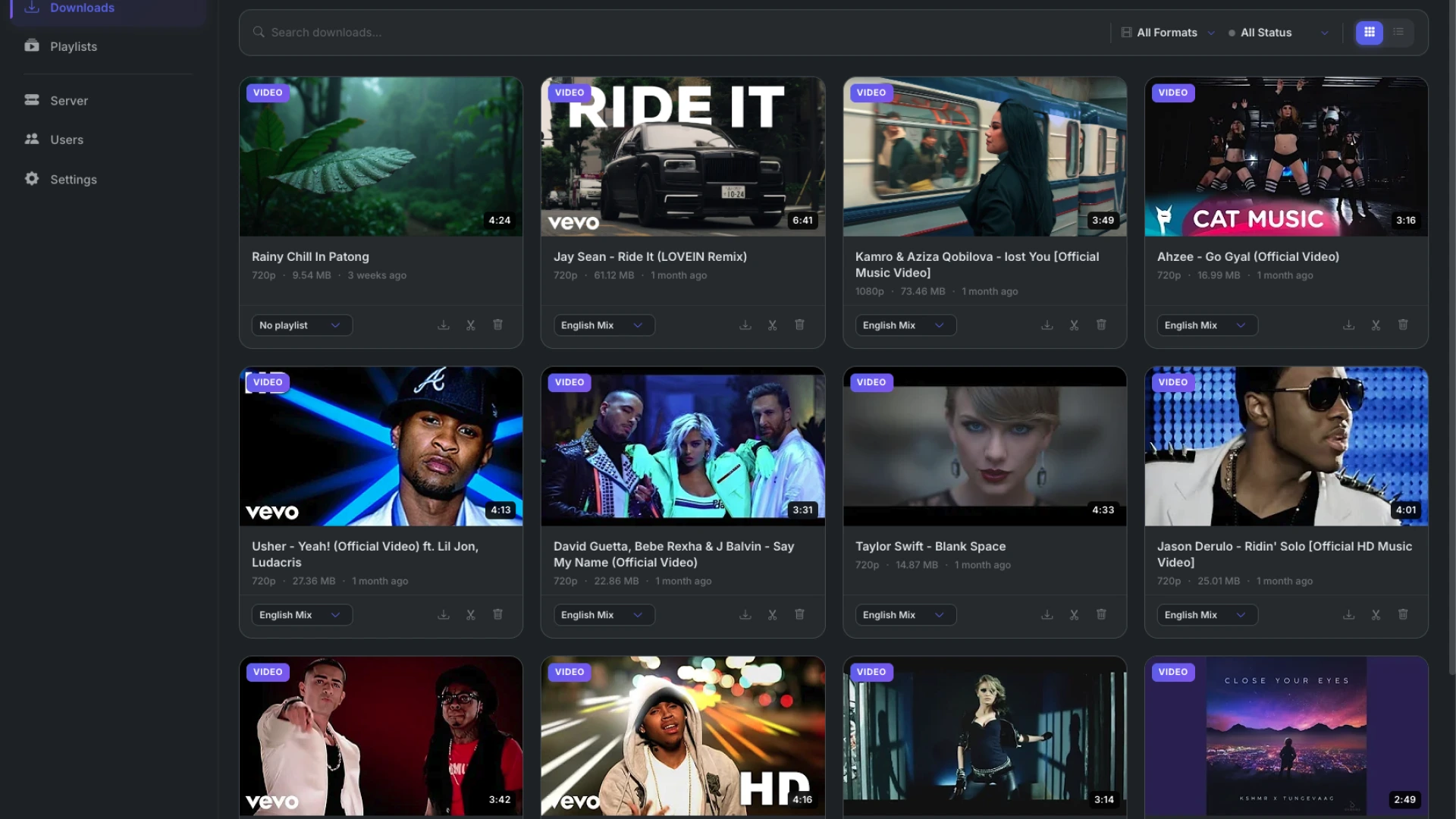Cut the Rainy Chill In Patong video
The image size is (1456, 819).
[471, 325]
